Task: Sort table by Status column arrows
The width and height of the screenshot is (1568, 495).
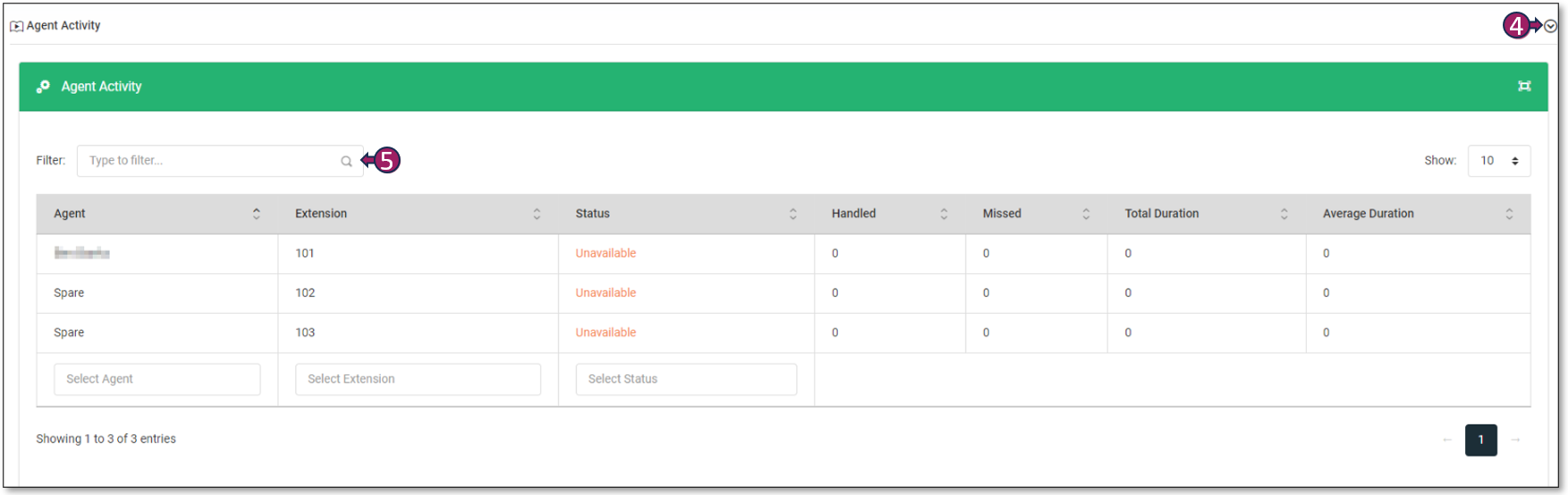Action: pos(793,214)
